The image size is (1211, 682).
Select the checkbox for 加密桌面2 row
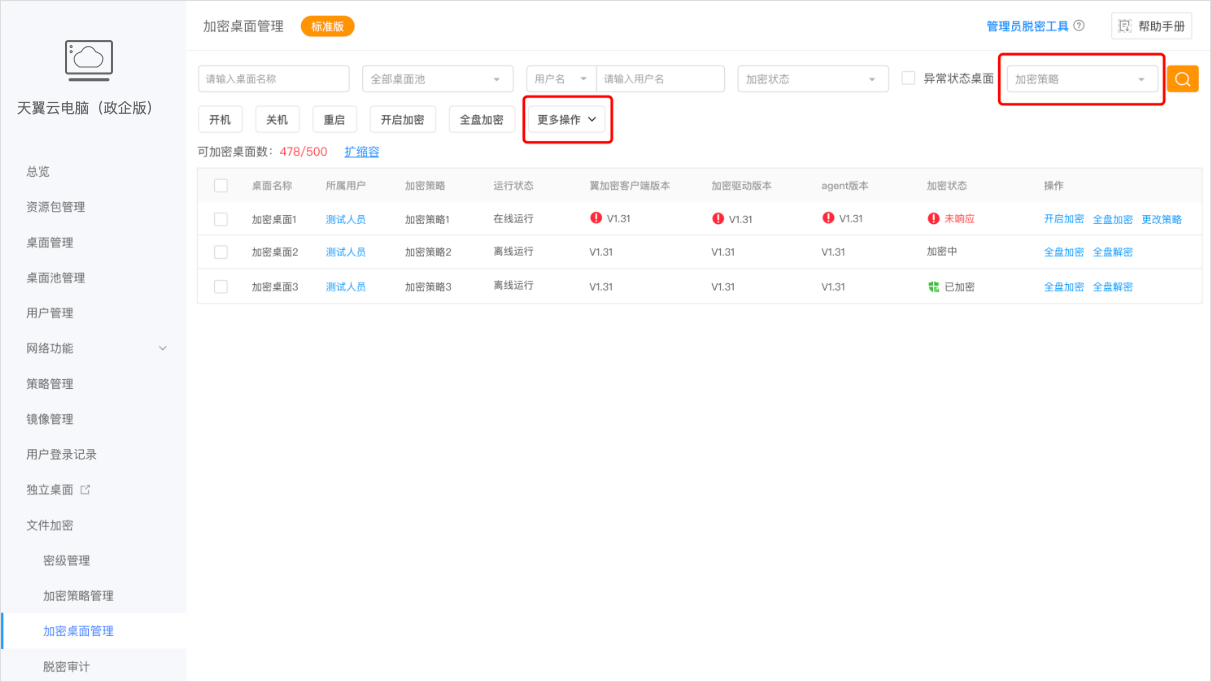pyautogui.click(x=221, y=251)
